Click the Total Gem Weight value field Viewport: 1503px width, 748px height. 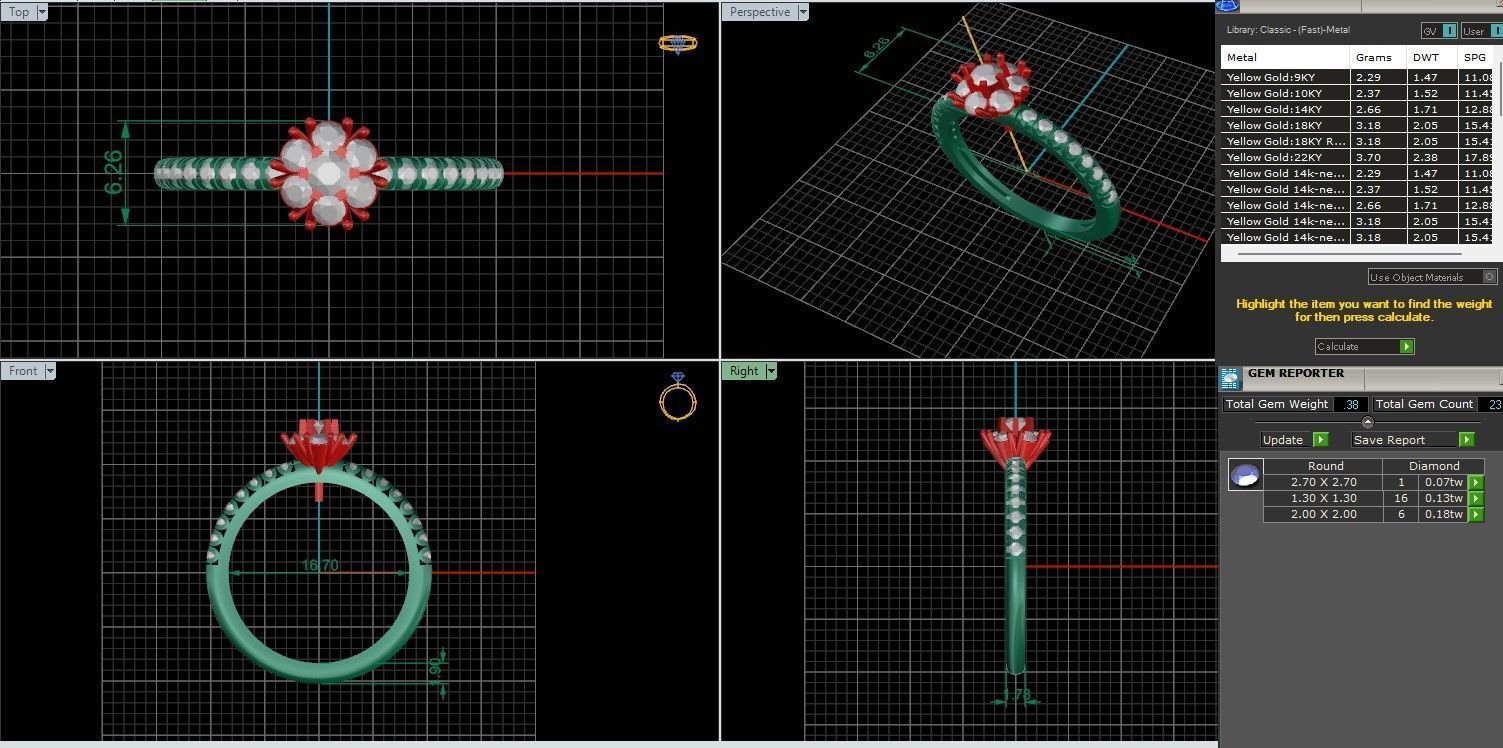(x=1351, y=404)
